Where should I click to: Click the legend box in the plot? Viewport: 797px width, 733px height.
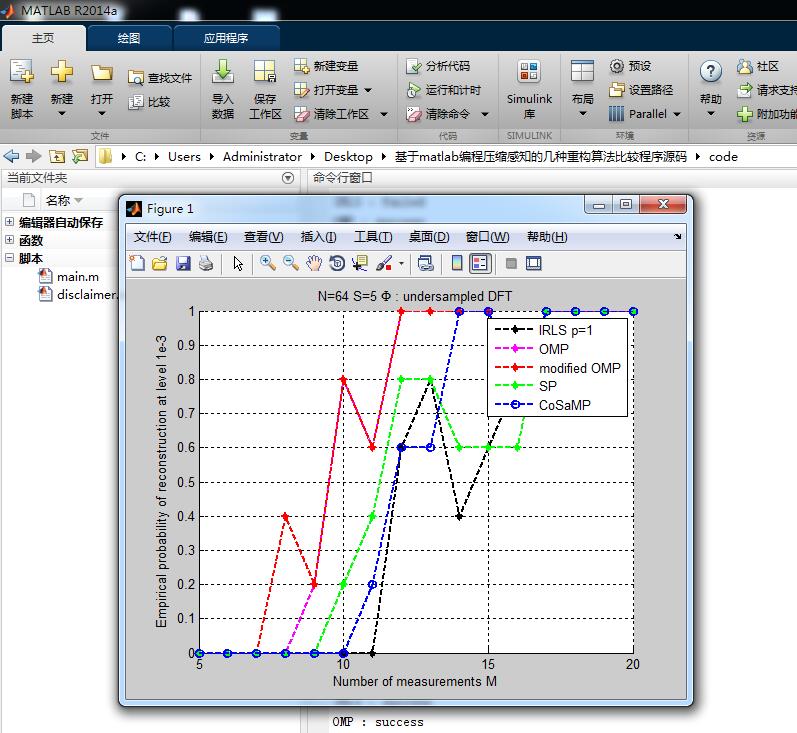(557, 368)
